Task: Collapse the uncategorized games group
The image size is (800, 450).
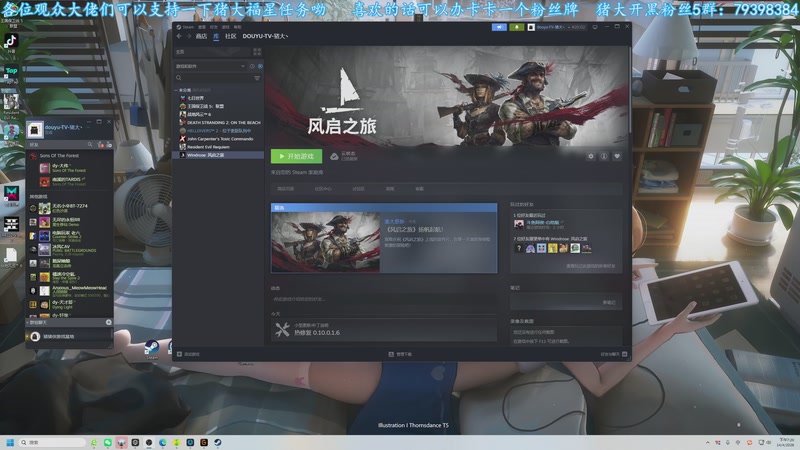Action: click(x=177, y=90)
